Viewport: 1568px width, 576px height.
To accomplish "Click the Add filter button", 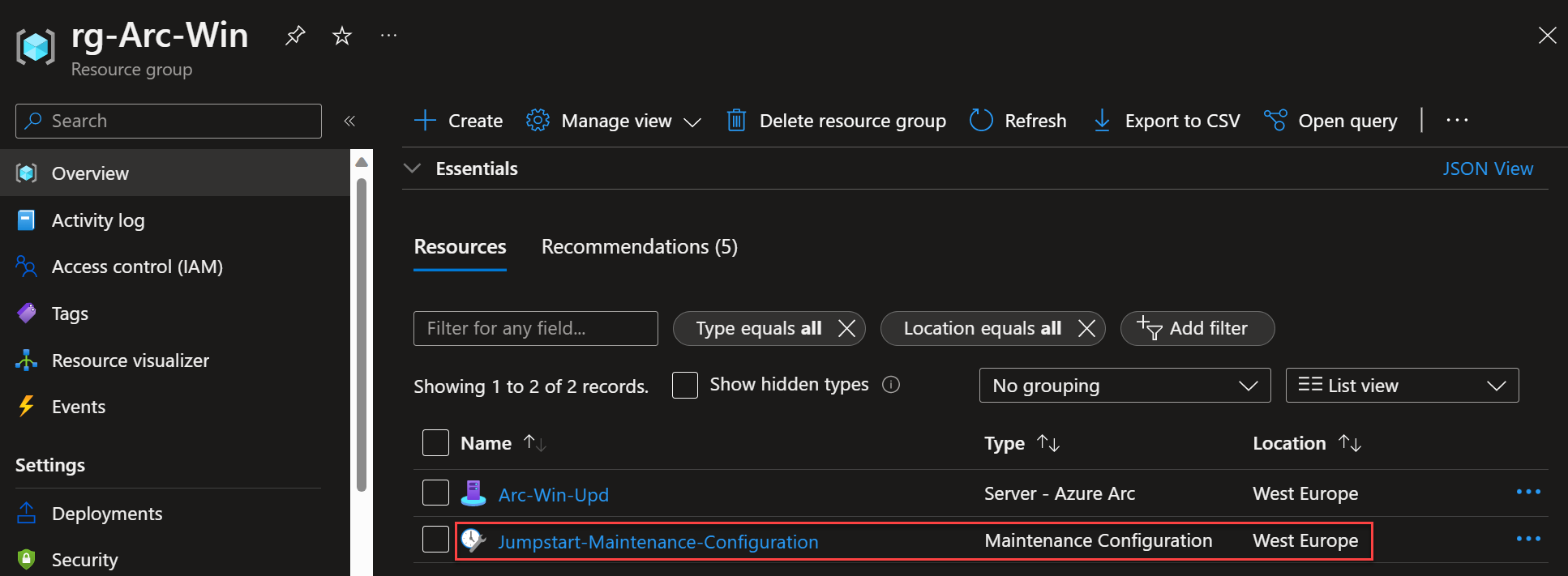I will (1197, 328).
